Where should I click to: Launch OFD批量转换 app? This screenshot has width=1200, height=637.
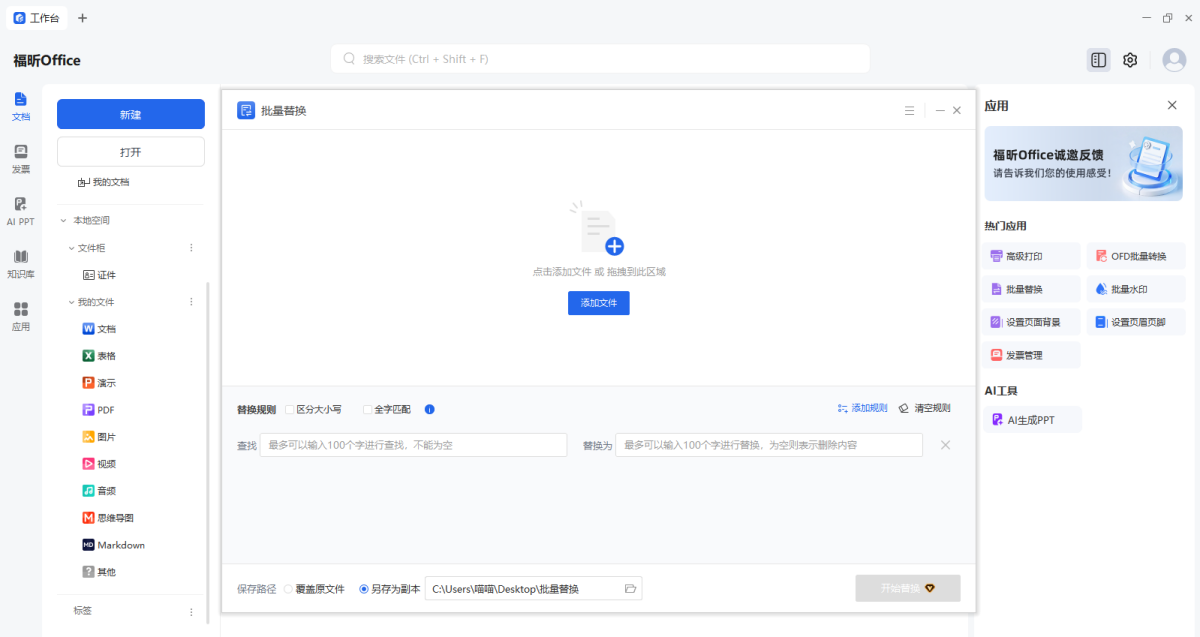click(x=1136, y=256)
